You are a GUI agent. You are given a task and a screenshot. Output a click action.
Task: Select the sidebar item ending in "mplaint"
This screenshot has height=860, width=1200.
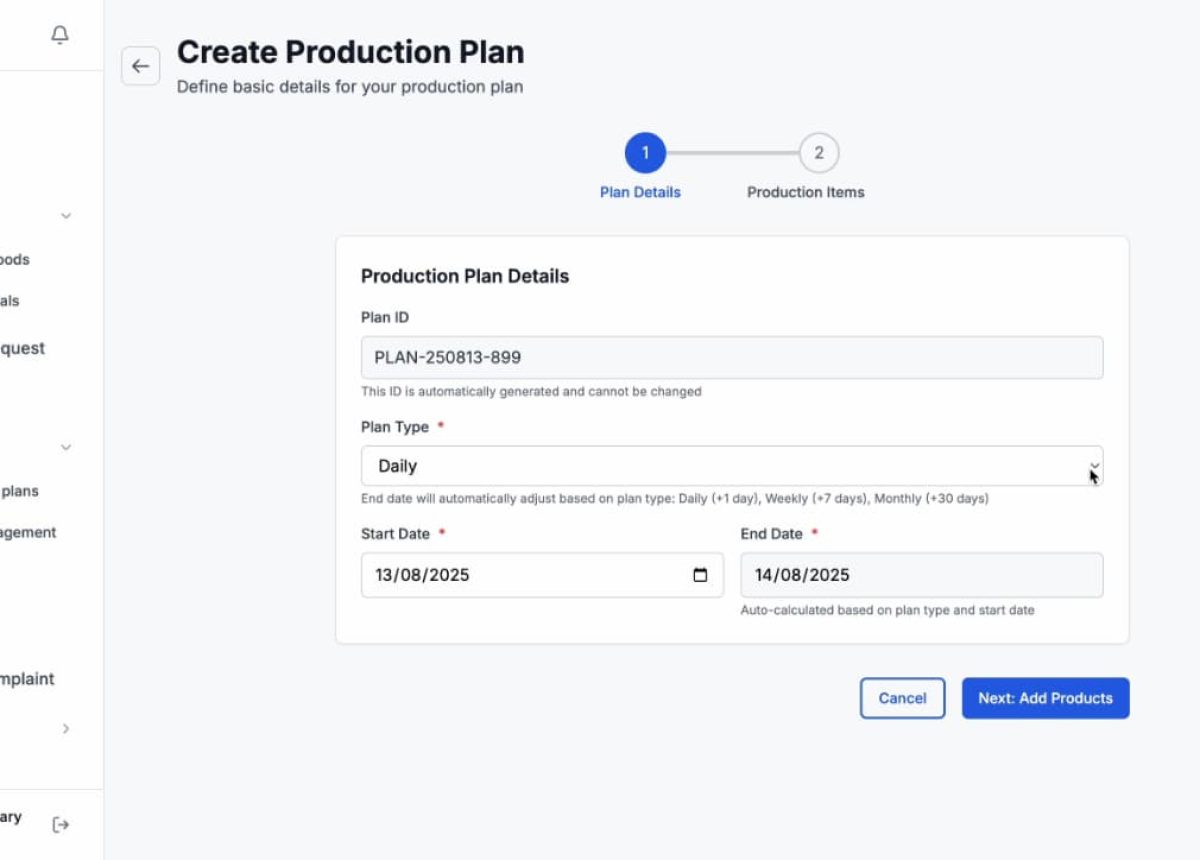tap(27, 679)
